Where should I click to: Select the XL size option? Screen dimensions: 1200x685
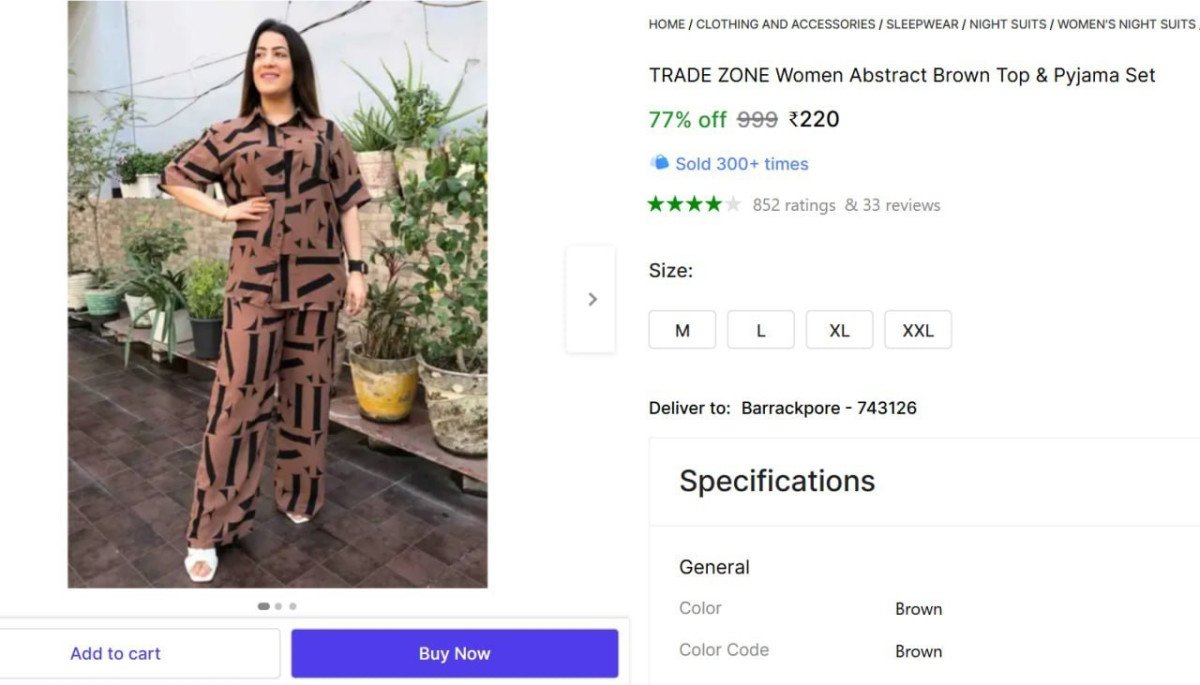tap(839, 329)
